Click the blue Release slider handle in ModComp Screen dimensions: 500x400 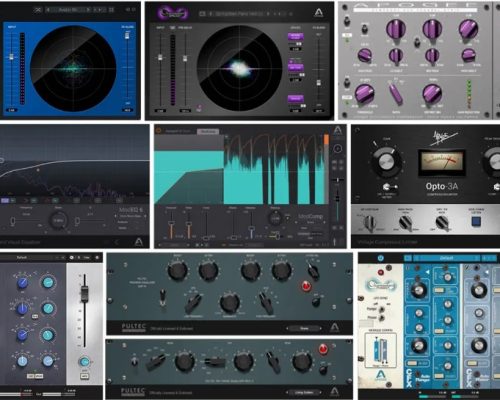tap(252, 229)
